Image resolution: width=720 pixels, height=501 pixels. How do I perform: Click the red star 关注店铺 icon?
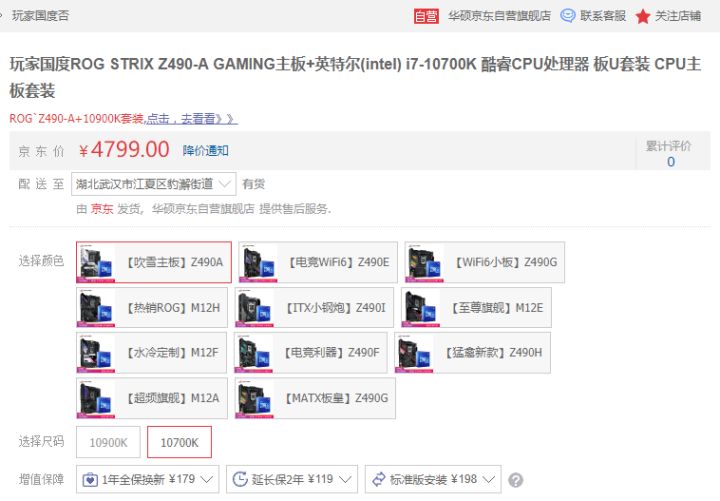643,17
